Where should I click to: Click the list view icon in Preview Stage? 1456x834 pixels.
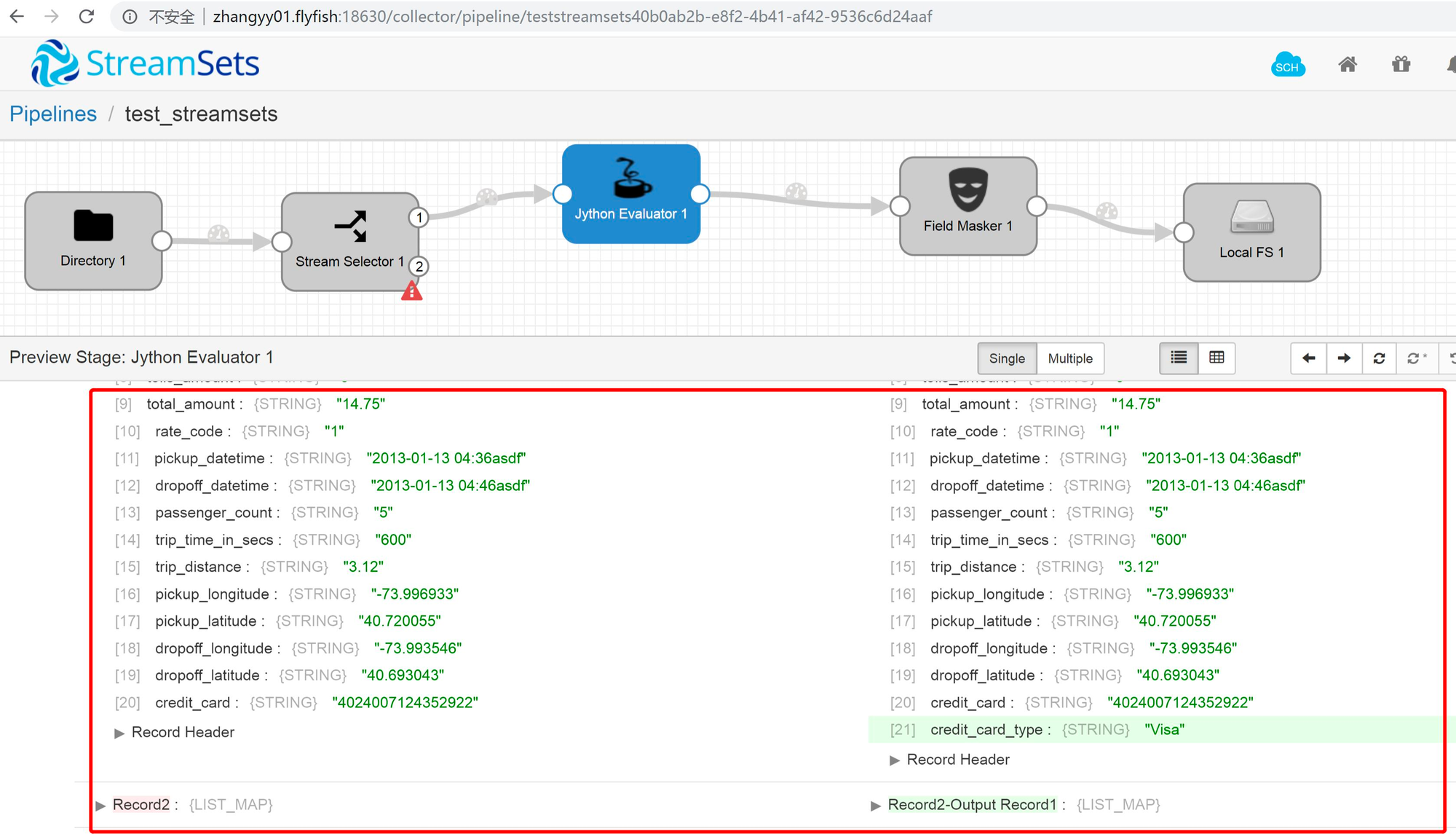(x=1179, y=357)
